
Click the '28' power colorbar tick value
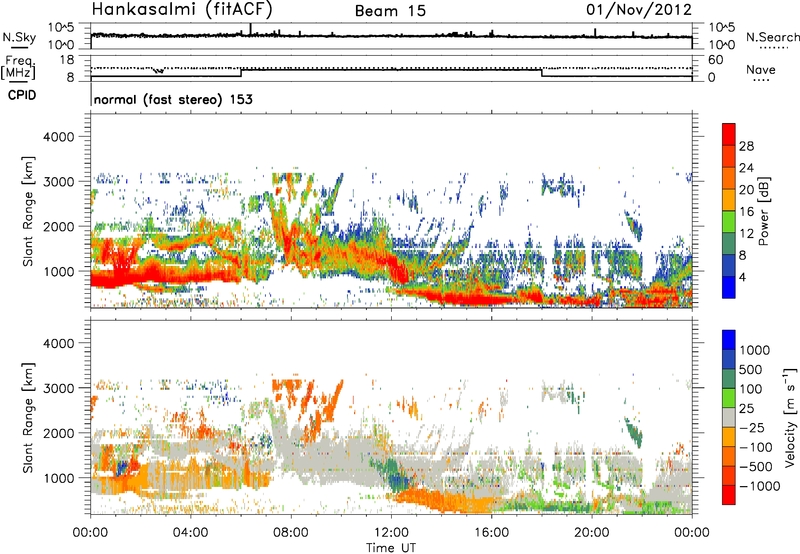(x=746, y=146)
